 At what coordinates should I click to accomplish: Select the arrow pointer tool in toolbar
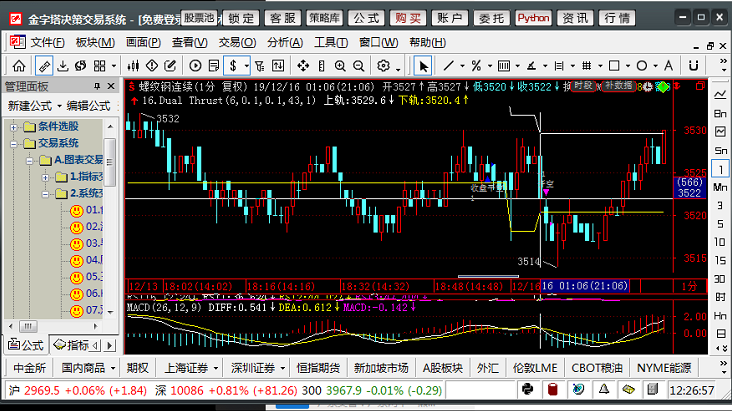coord(423,65)
